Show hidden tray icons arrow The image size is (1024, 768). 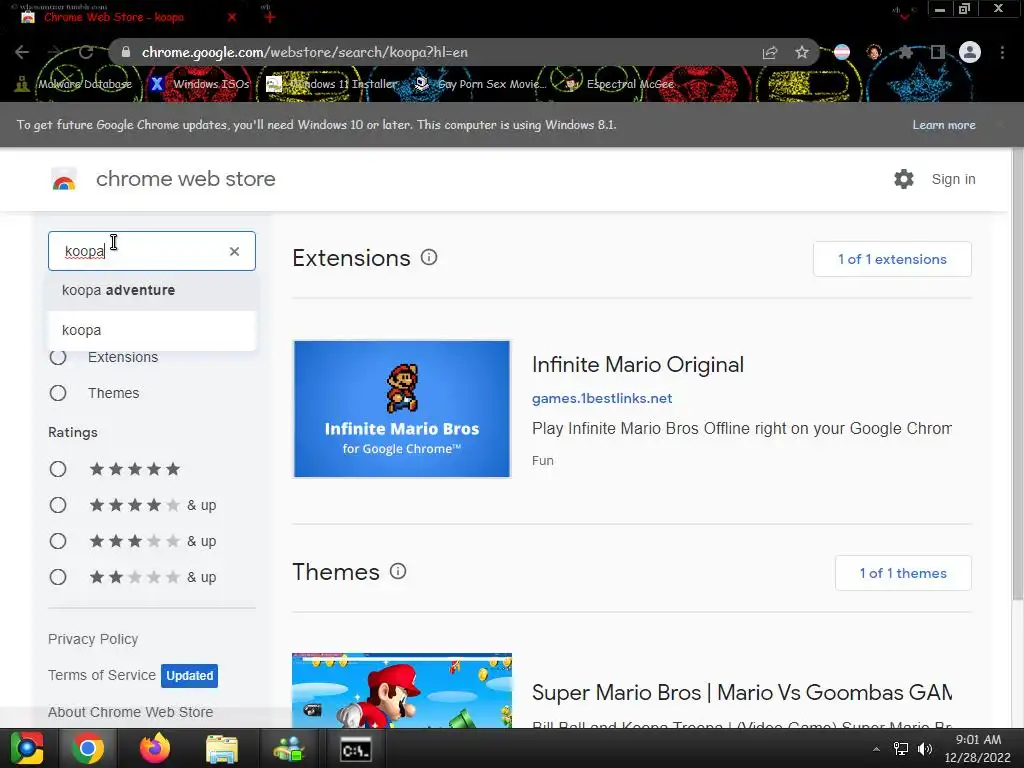876,749
